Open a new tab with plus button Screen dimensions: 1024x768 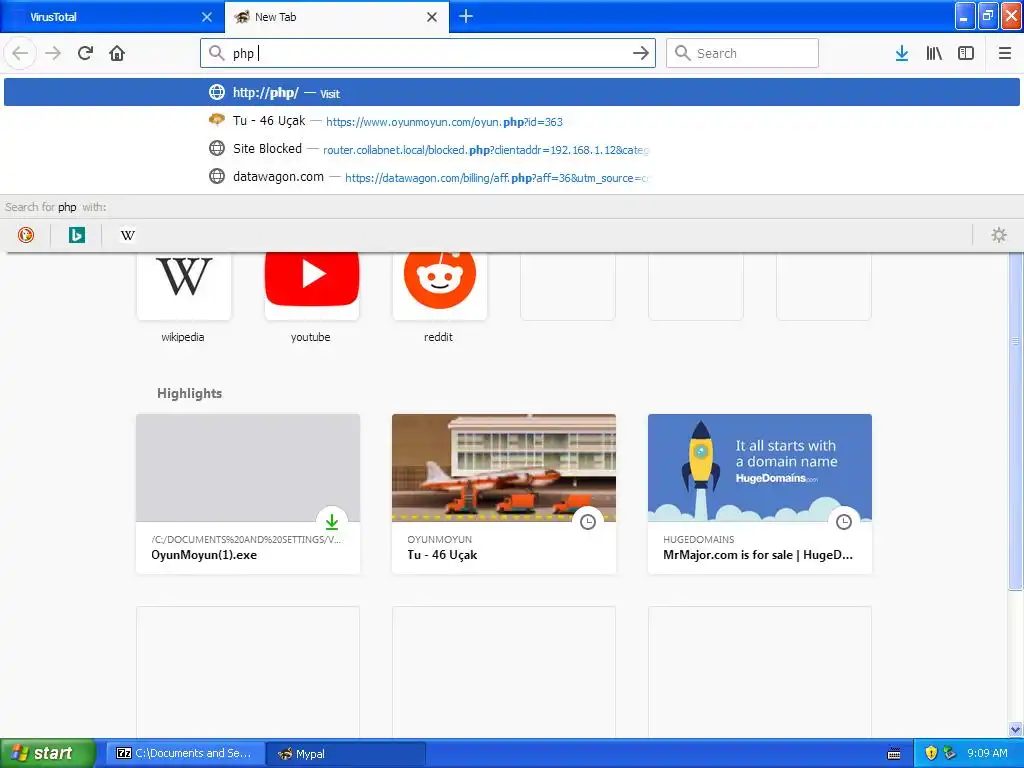click(466, 16)
